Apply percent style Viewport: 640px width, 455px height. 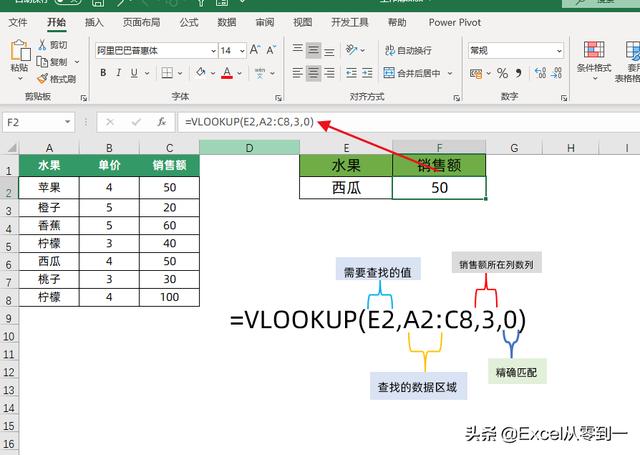tap(502, 73)
